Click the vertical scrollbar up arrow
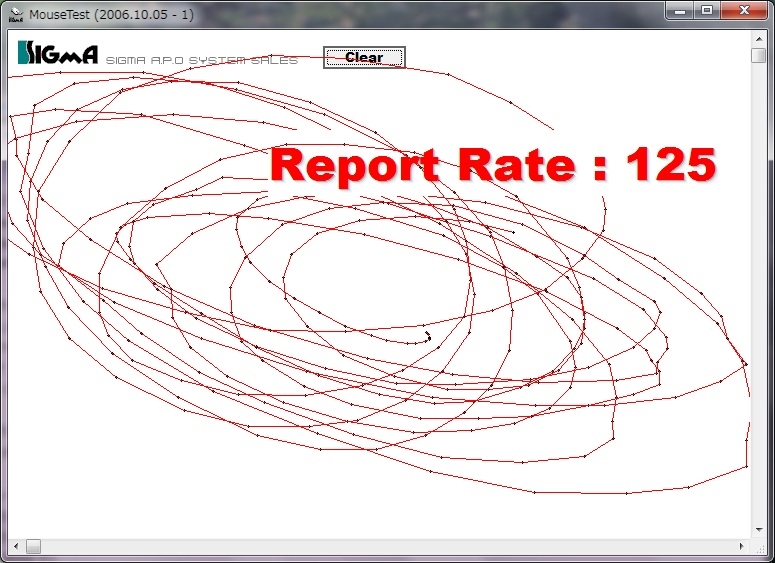This screenshot has width=775, height=563. pos(758,37)
